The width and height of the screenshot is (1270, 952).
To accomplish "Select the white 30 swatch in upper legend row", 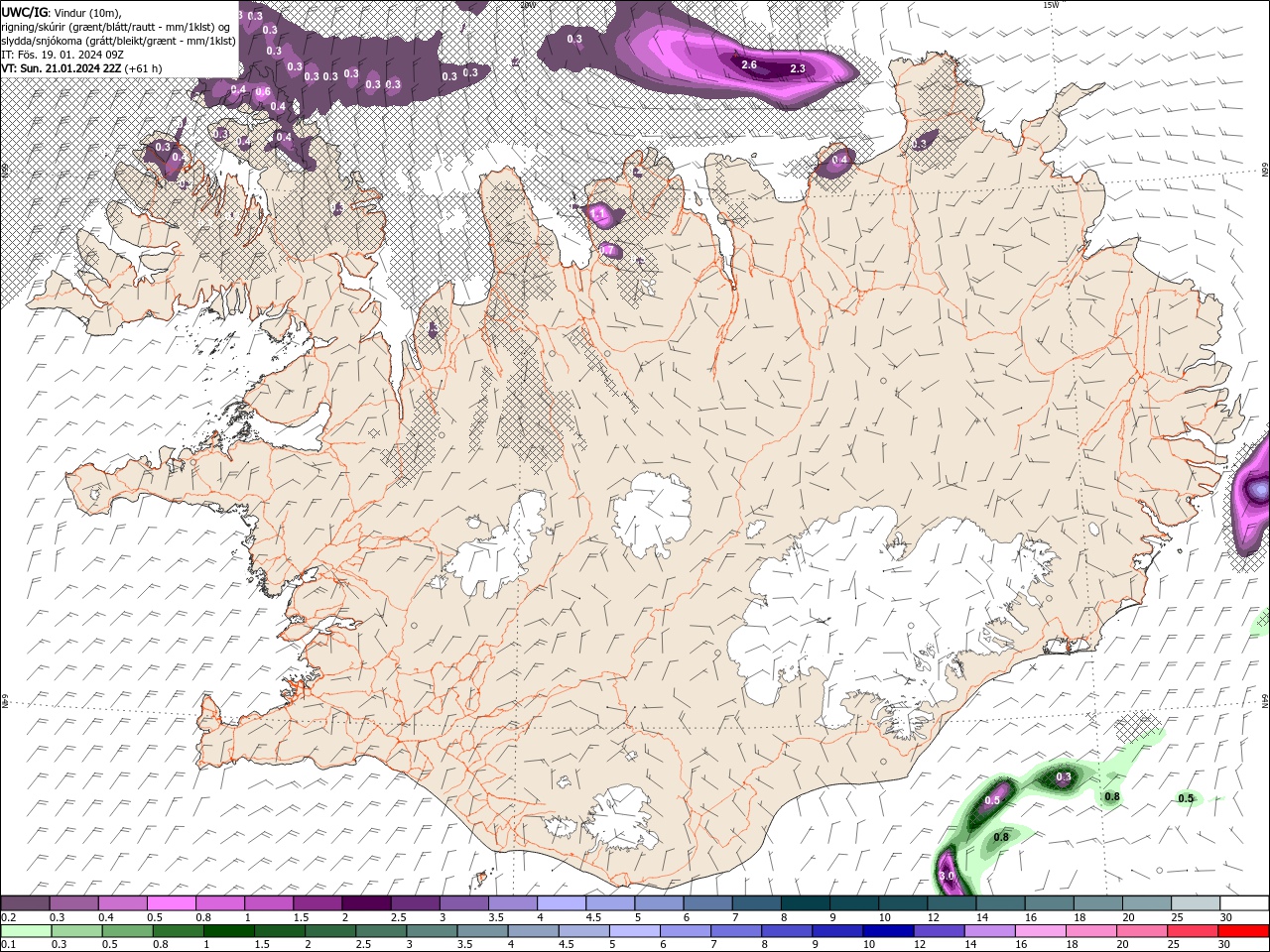I will (1244, 903).
